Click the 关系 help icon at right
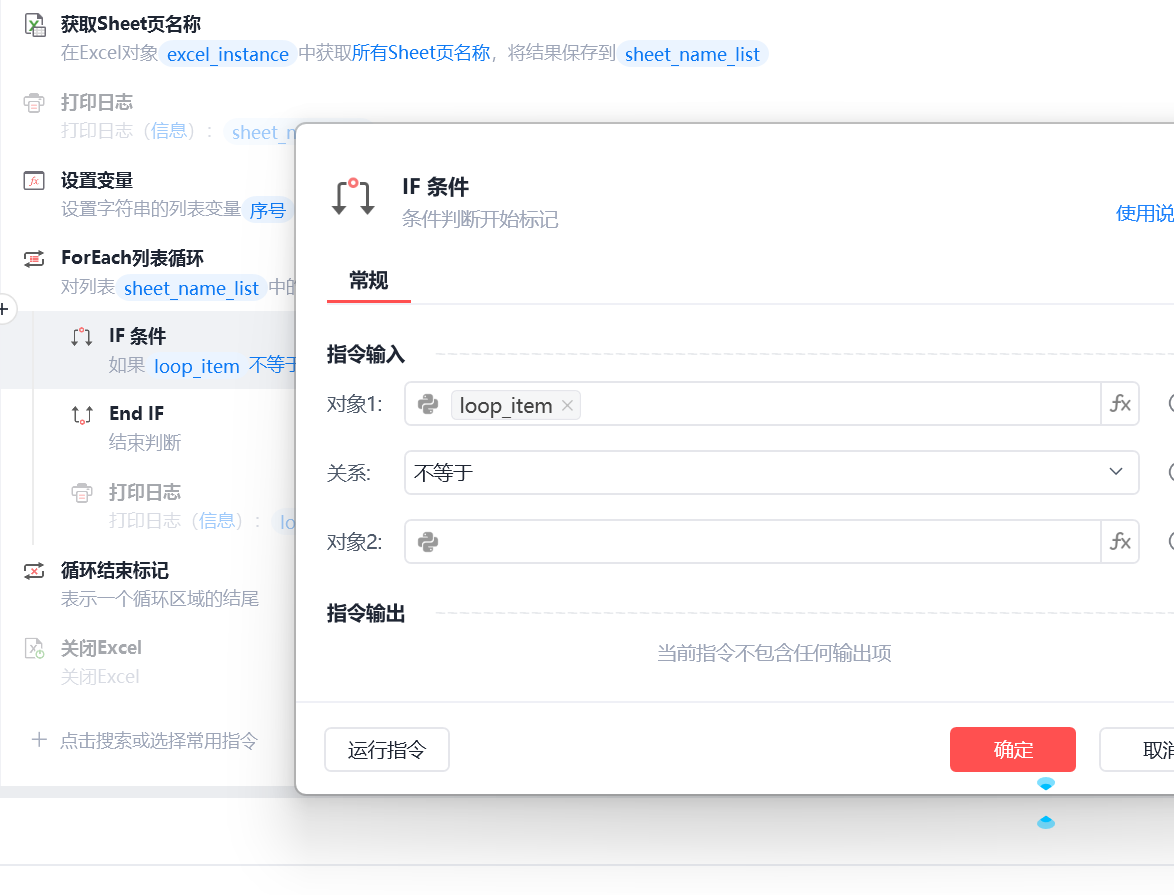 (x=1170, y=472)
